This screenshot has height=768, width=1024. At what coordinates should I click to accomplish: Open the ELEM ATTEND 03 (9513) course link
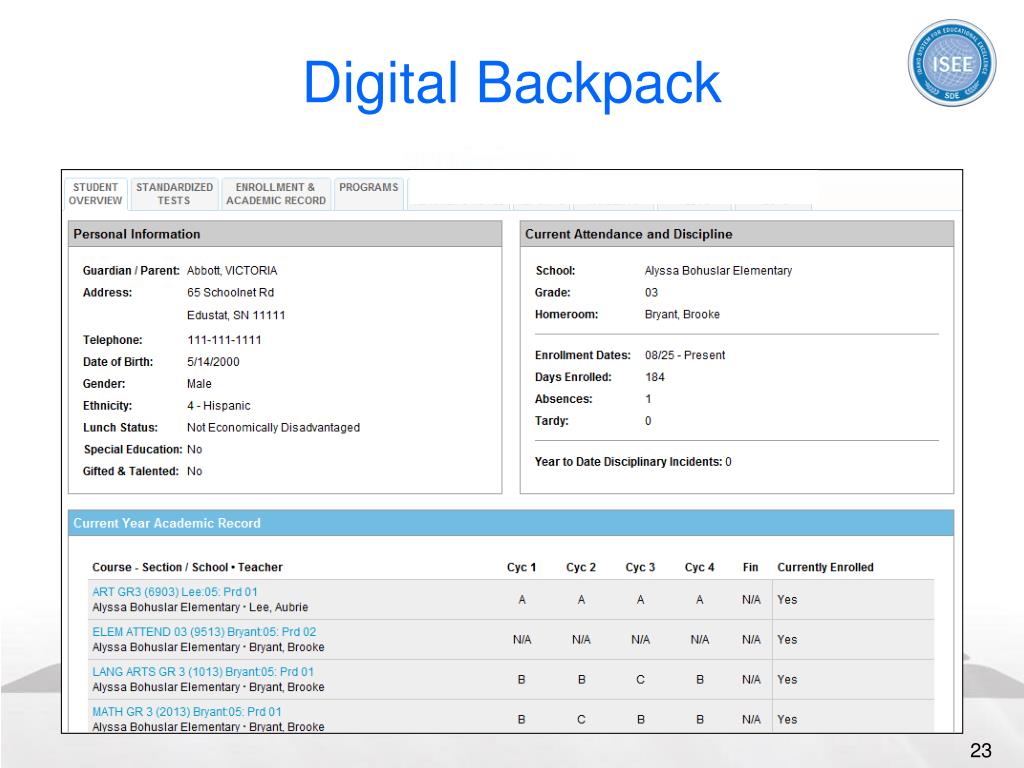point(203,632)
